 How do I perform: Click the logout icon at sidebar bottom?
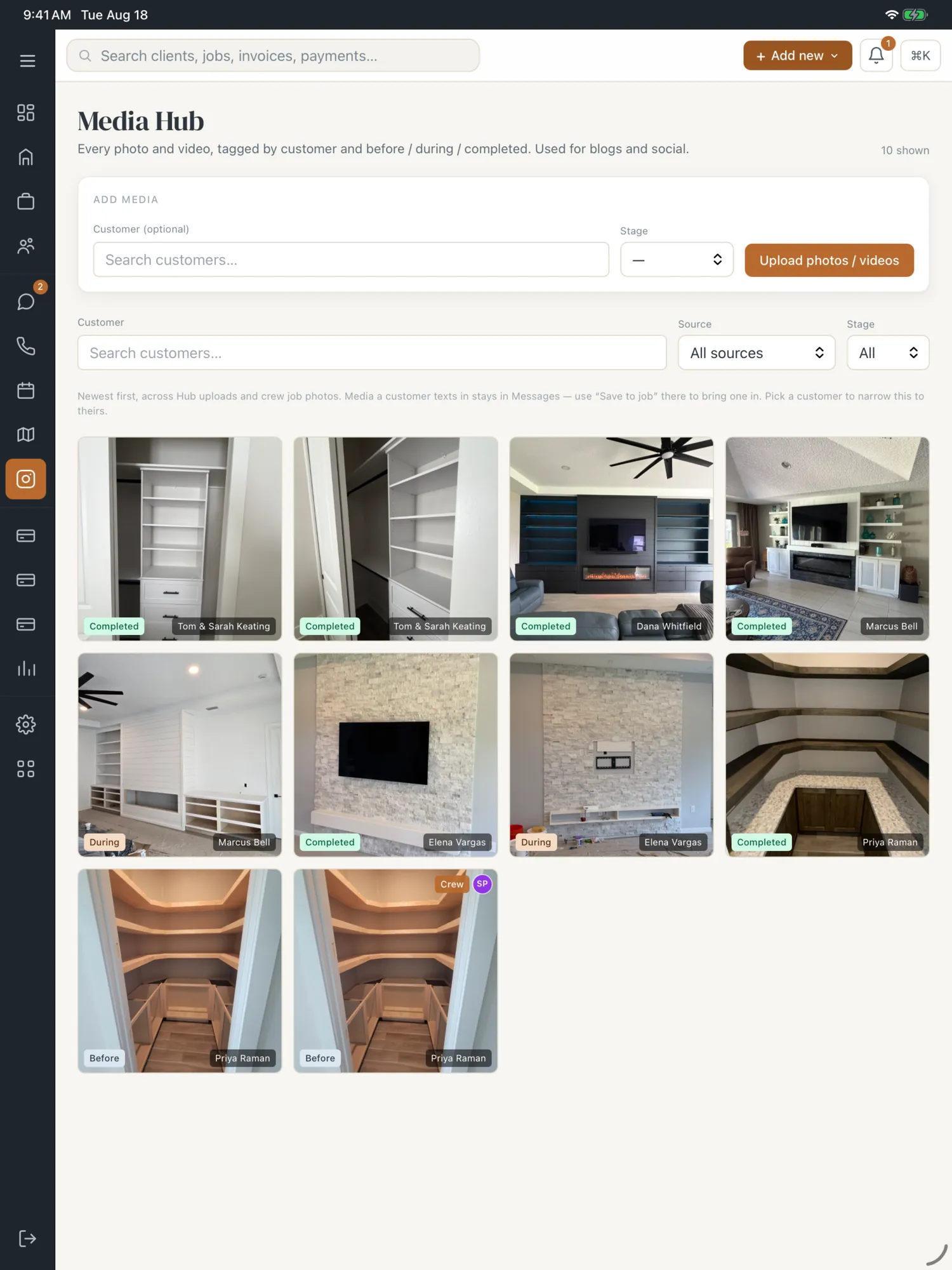pos(27,1238)
